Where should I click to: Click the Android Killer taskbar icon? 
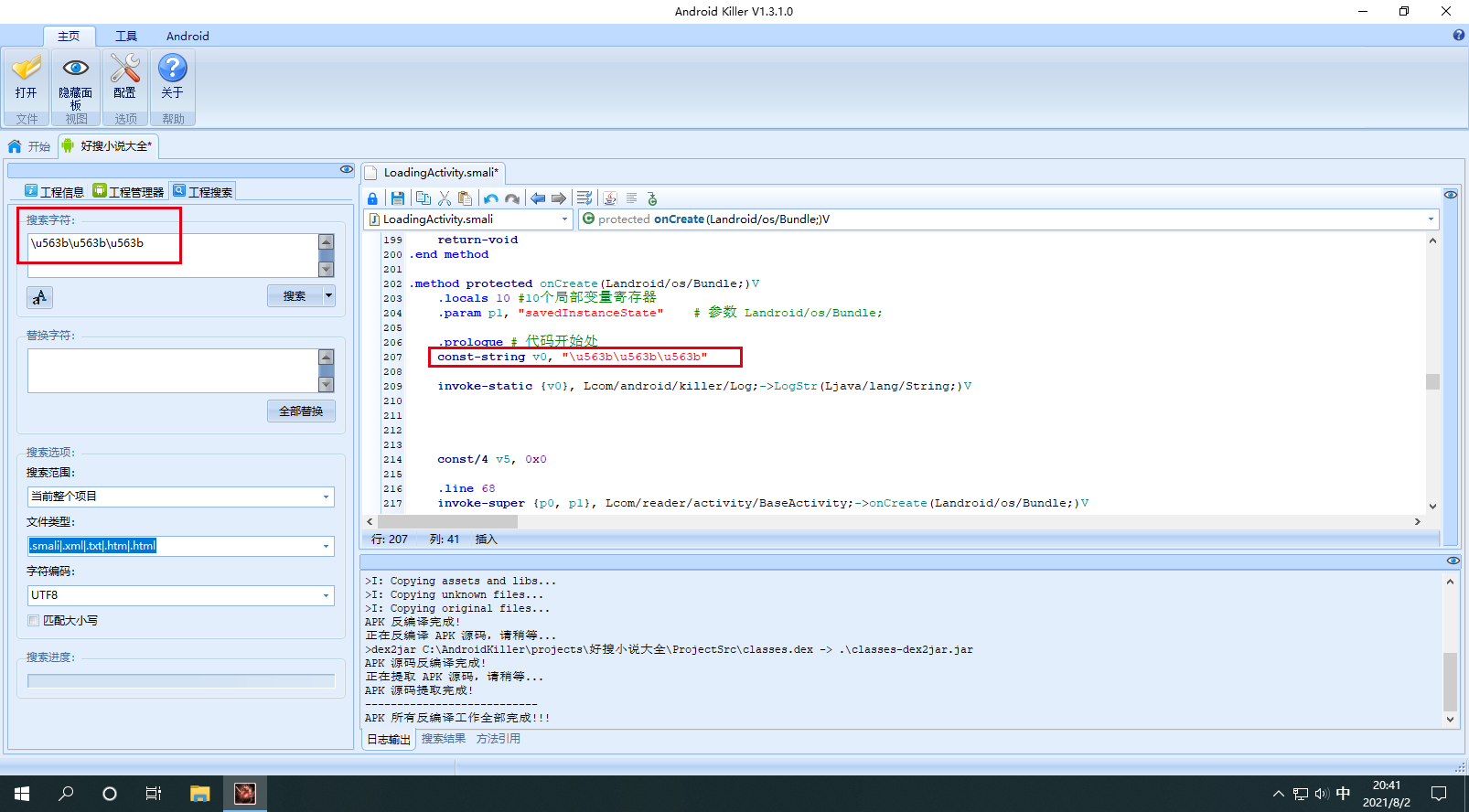click(x=245, y=794)
